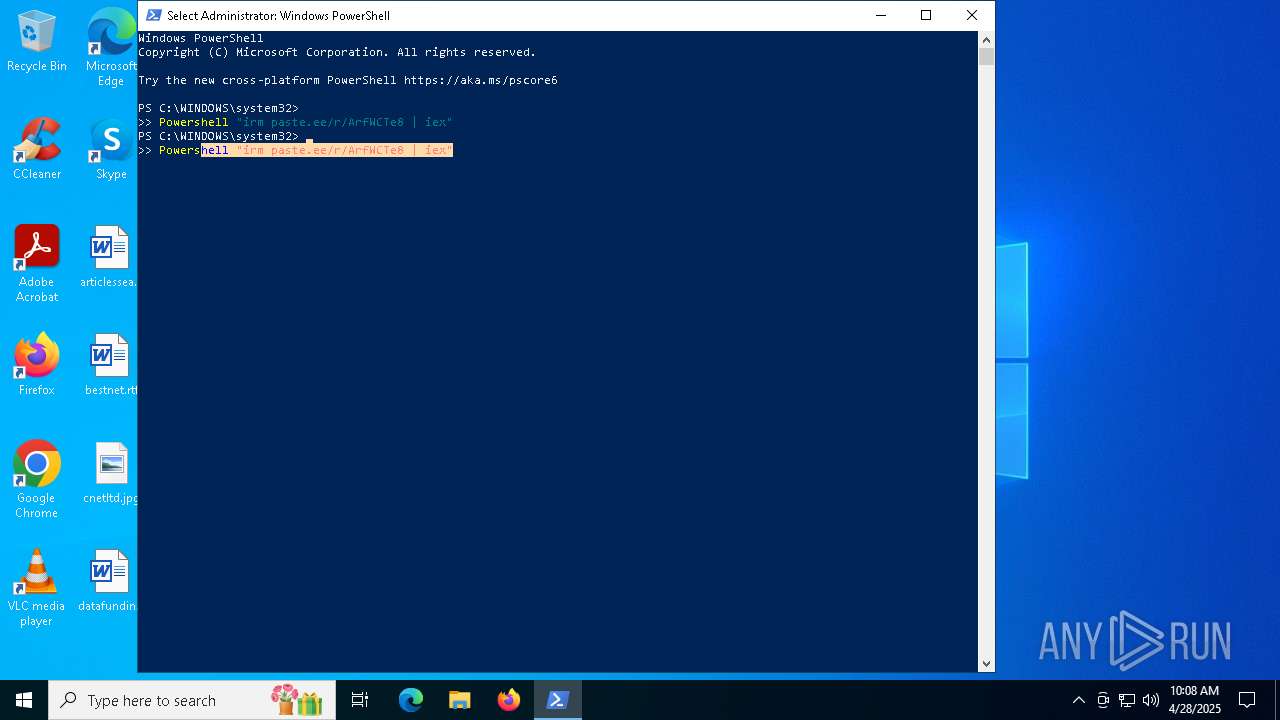Select VLC media player desktop icon
Screen dimensions: 1280x720
pyautogui.click(x=37, y=588)
